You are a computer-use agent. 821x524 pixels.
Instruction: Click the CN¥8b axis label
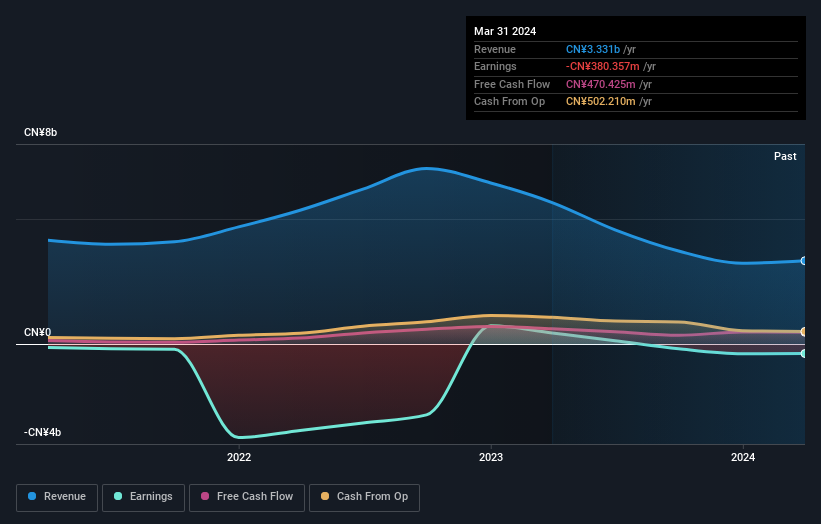click(40, 132)
